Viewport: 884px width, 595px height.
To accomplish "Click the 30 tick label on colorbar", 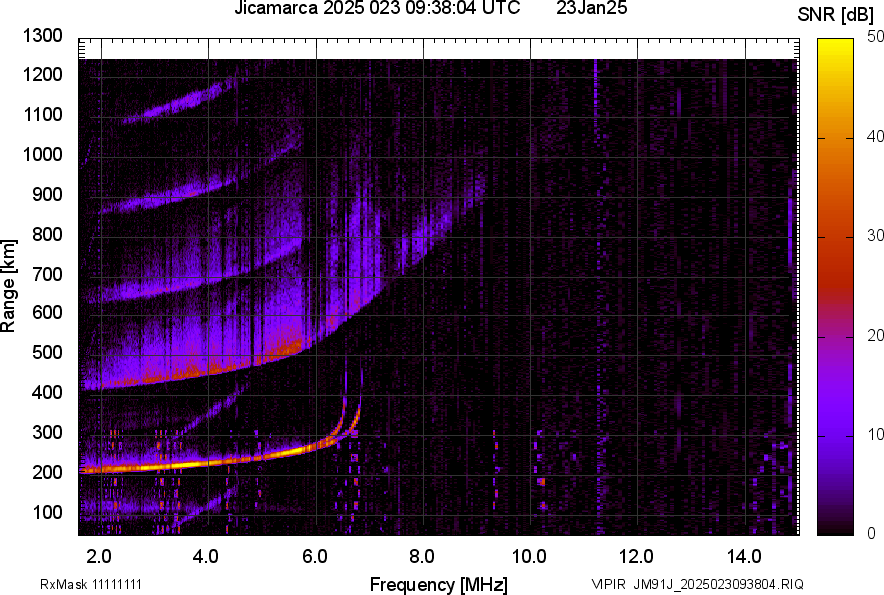I will click(x=875, y=236).
